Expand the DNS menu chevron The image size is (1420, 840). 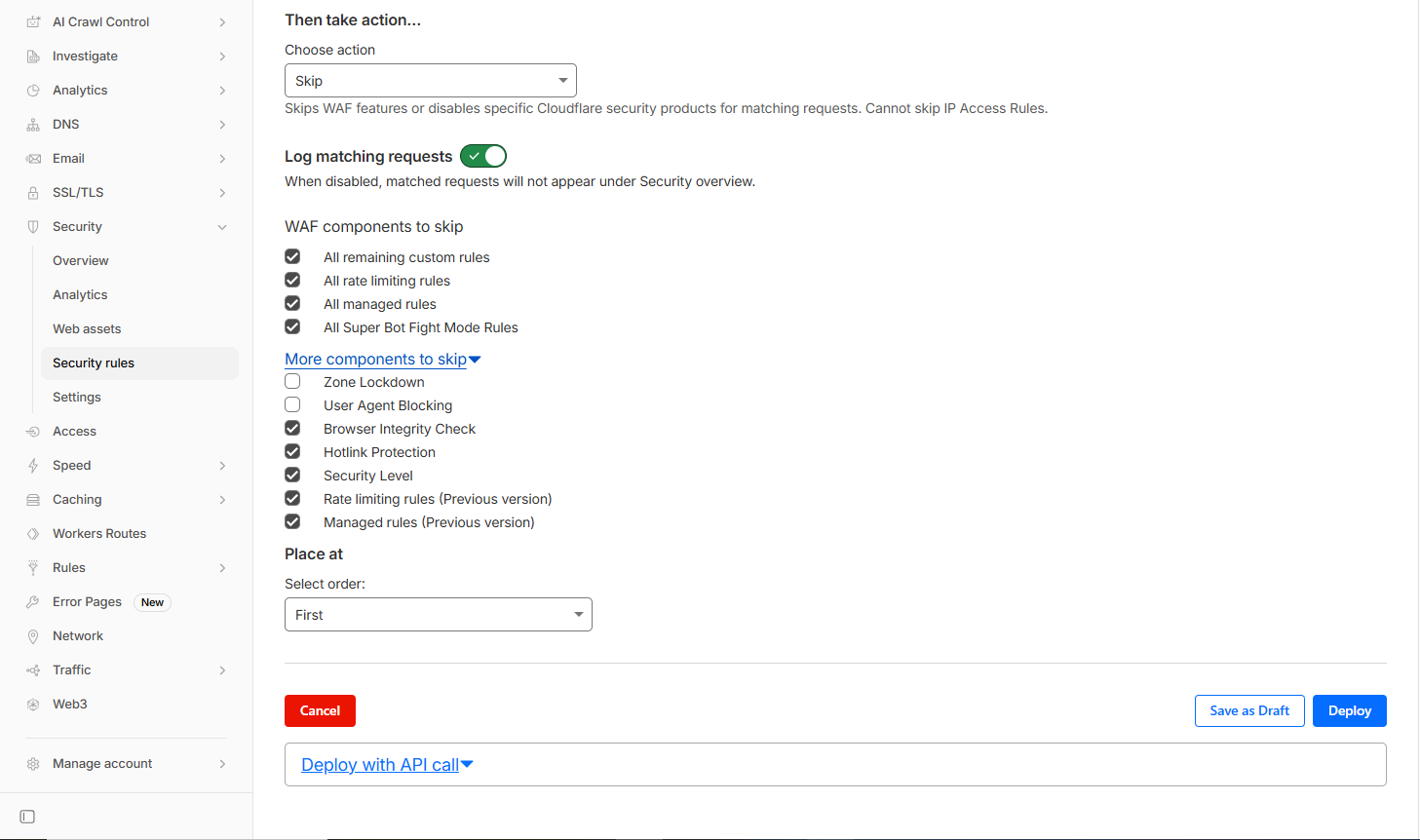(222, 124)
